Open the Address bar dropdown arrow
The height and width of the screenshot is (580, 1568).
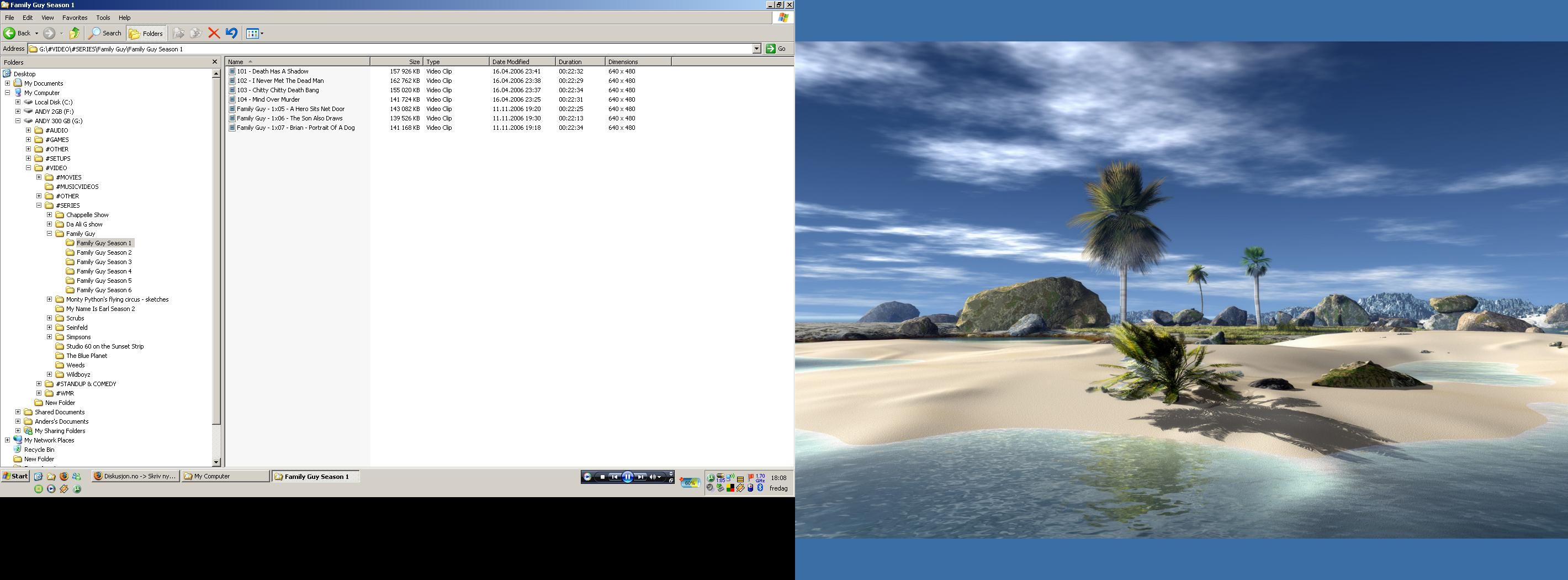point(756,49)
